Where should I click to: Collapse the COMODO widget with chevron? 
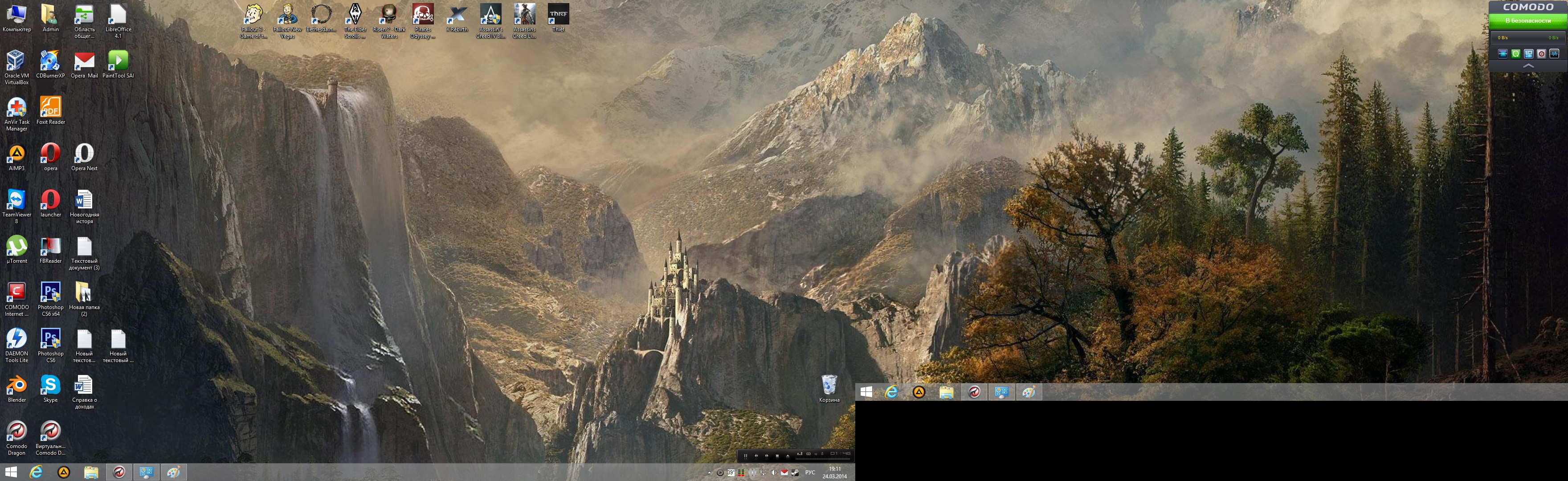(x=1528, y=66)
